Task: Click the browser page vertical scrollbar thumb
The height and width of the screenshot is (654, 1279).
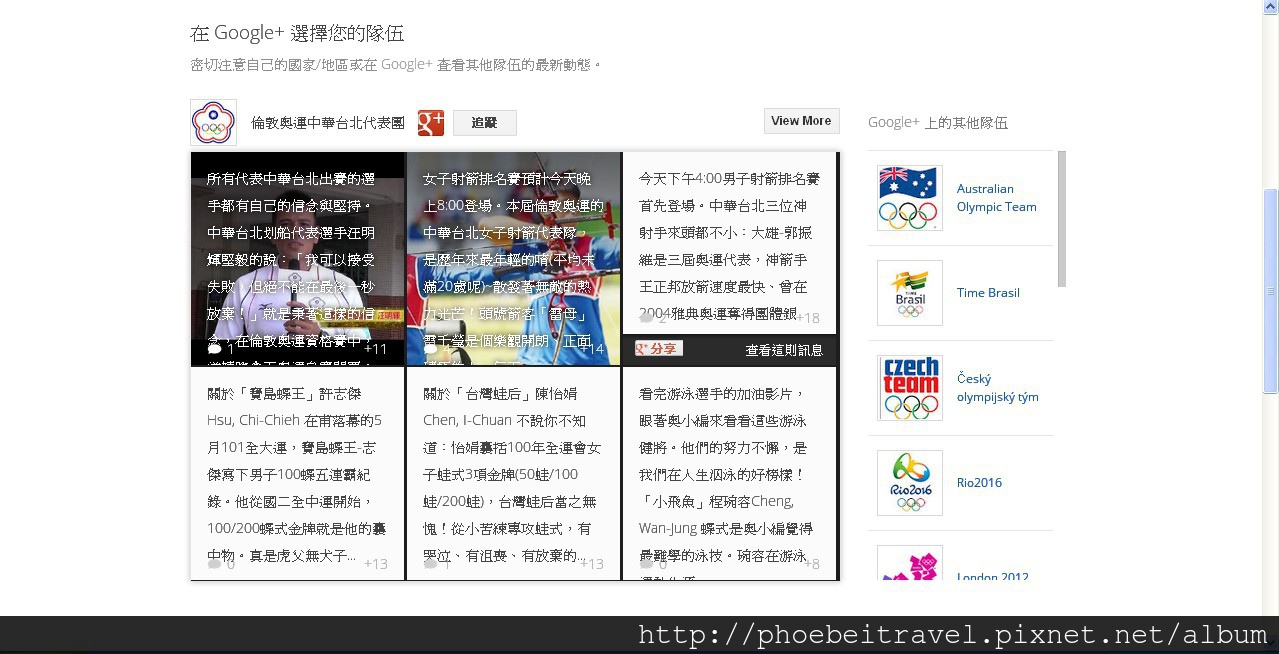Action: [x=1270, y=291]
